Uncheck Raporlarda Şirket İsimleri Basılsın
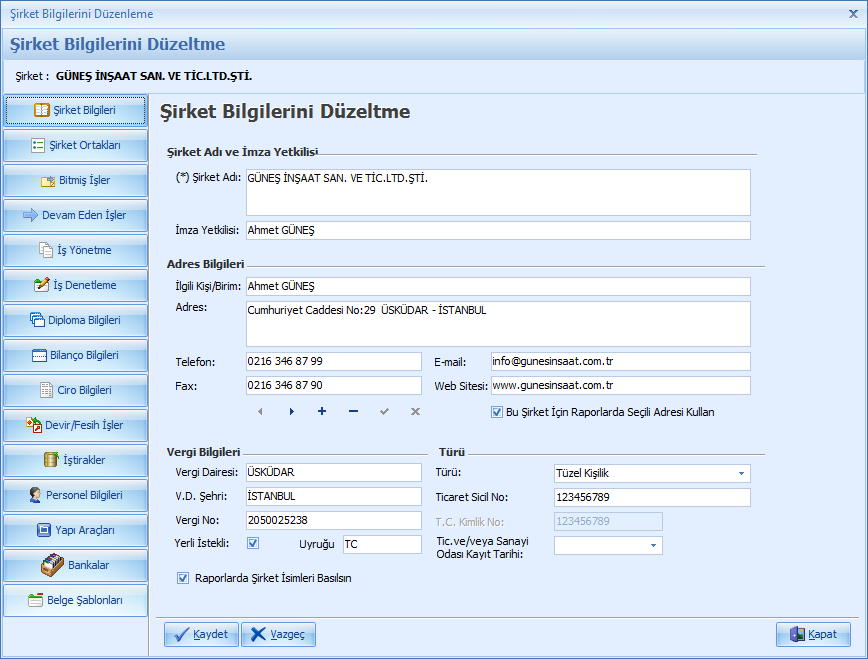 pyautogui.click(x=182, y=577)
